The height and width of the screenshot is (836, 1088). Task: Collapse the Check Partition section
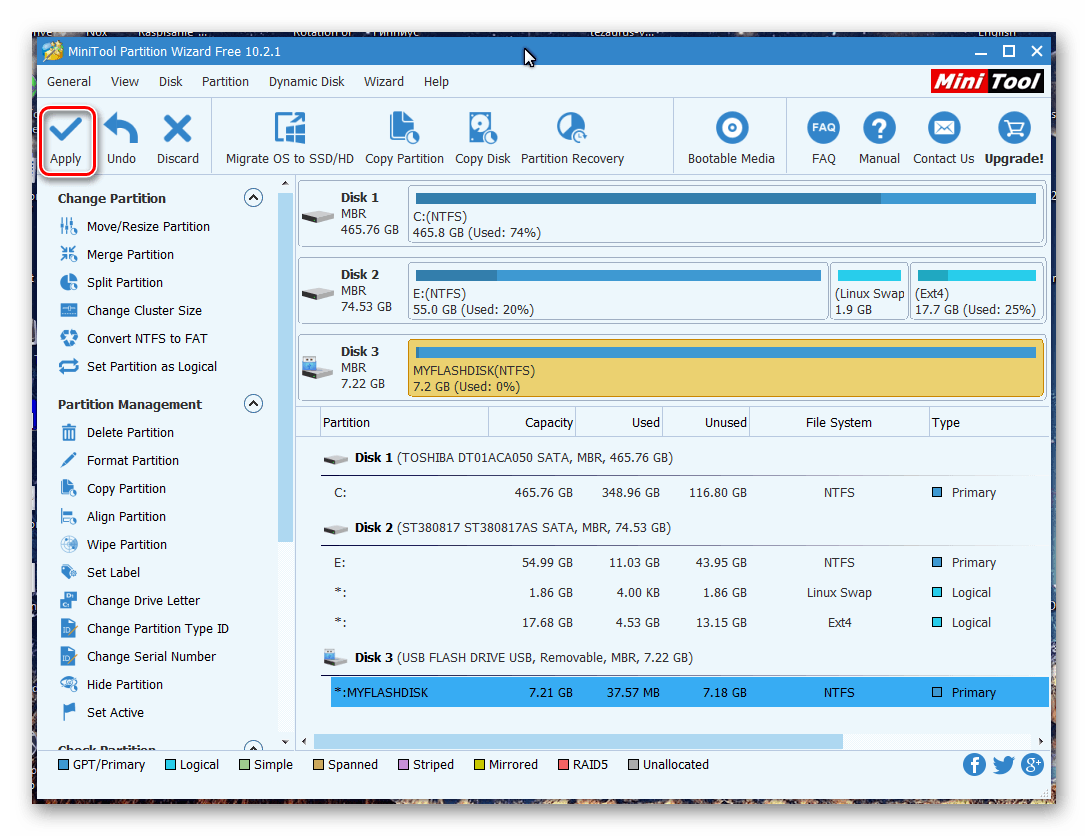254,748
